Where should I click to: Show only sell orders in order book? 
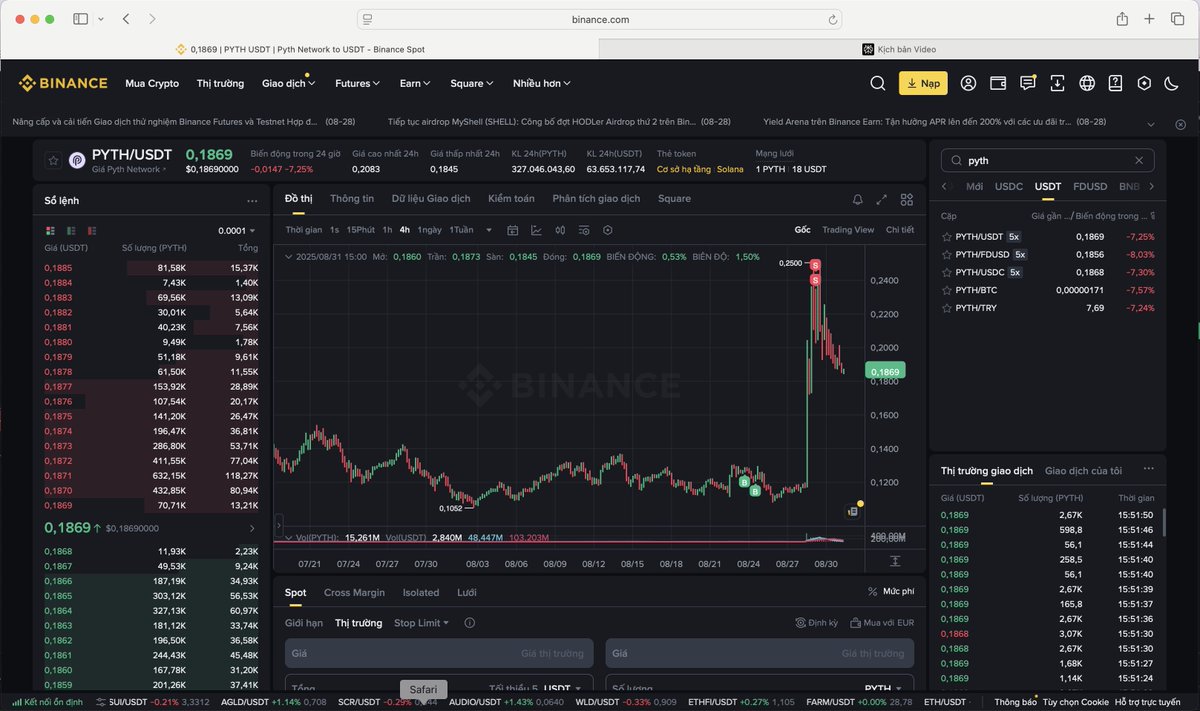(x=92, y=231)
